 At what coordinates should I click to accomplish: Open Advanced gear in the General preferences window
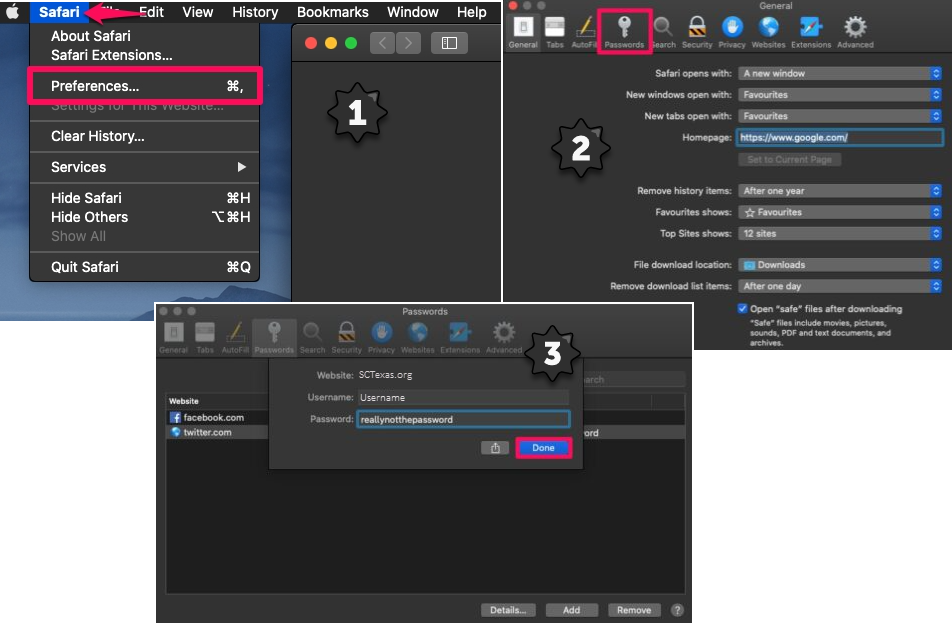[x=855, y=32]
